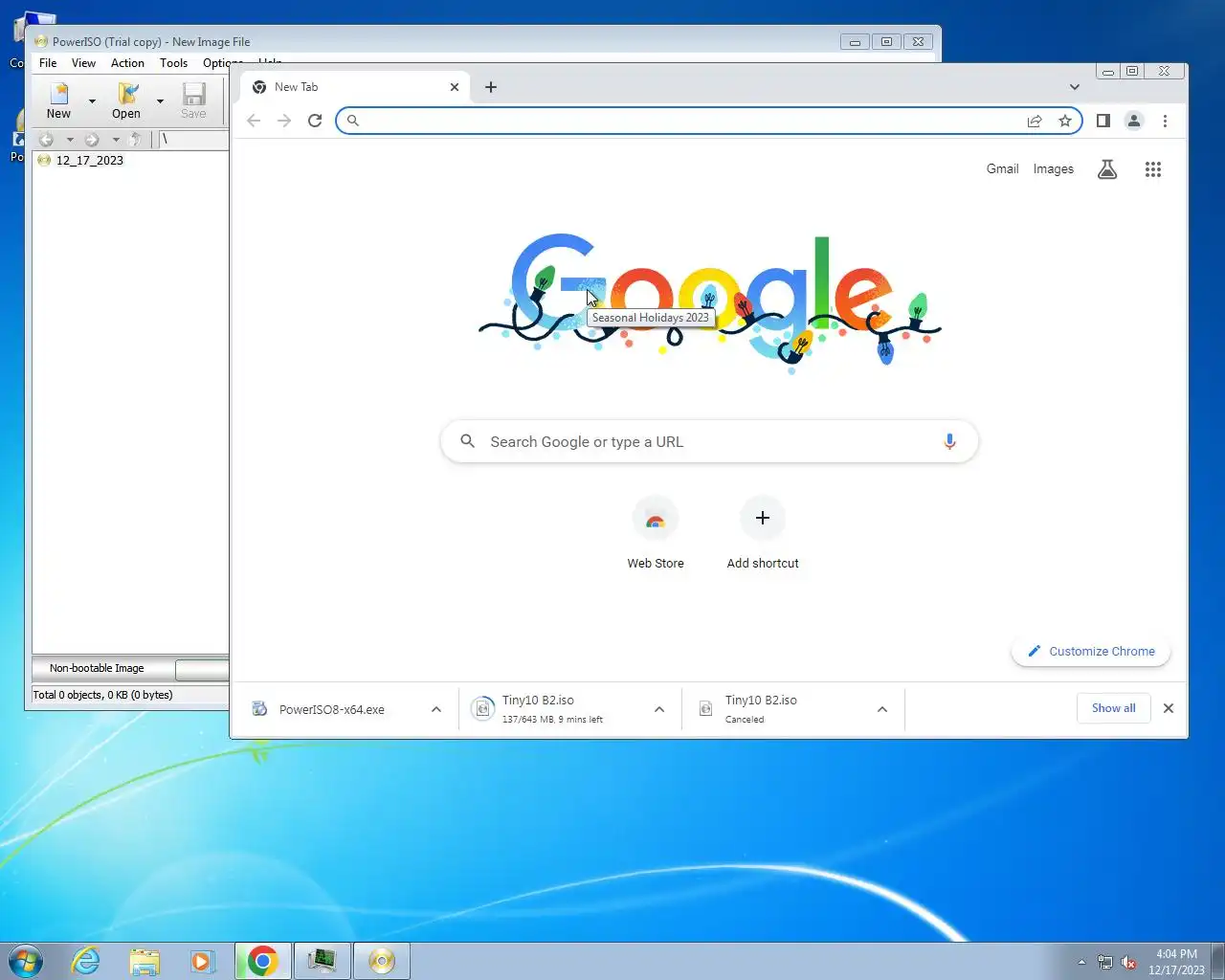The image size is (1225, 980).
Task: Select the 12_17_2023 tree item
Action: 89,161
